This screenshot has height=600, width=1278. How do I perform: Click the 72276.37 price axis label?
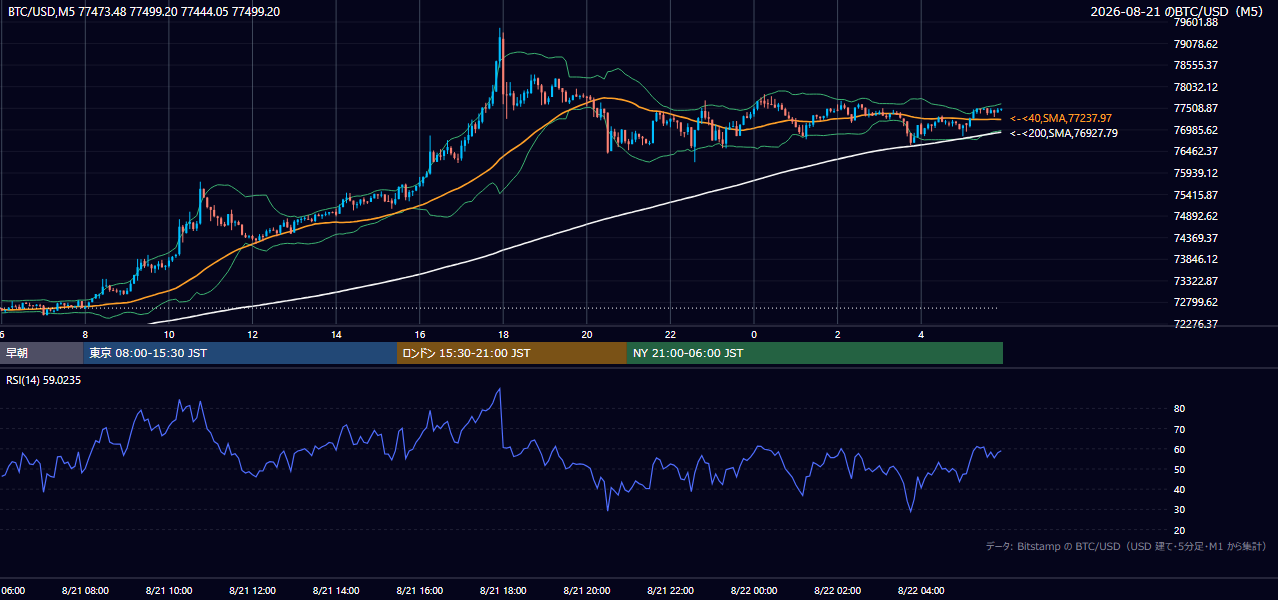[1195, 324]
